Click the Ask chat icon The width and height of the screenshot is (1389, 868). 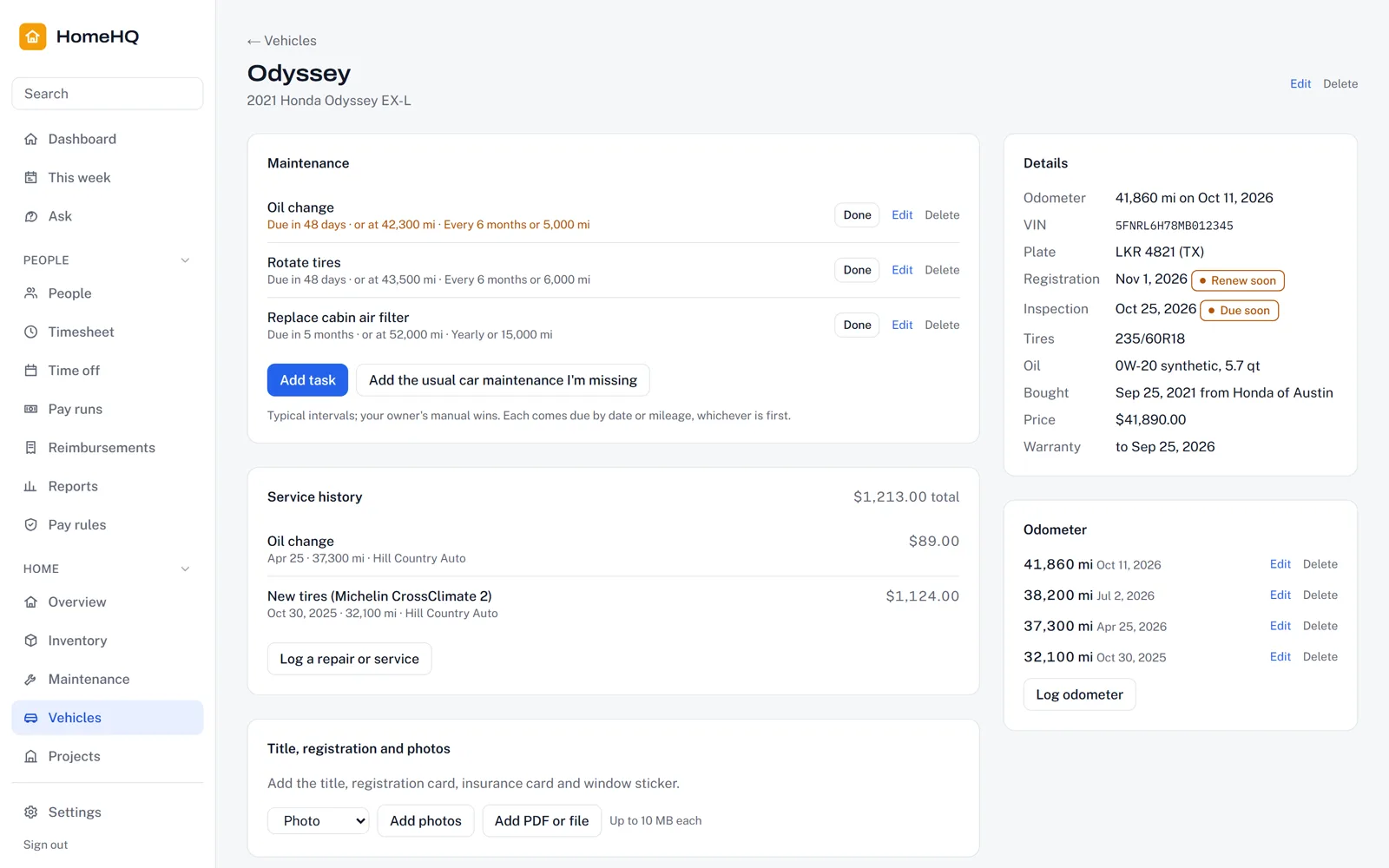click(x=31, y=216)
